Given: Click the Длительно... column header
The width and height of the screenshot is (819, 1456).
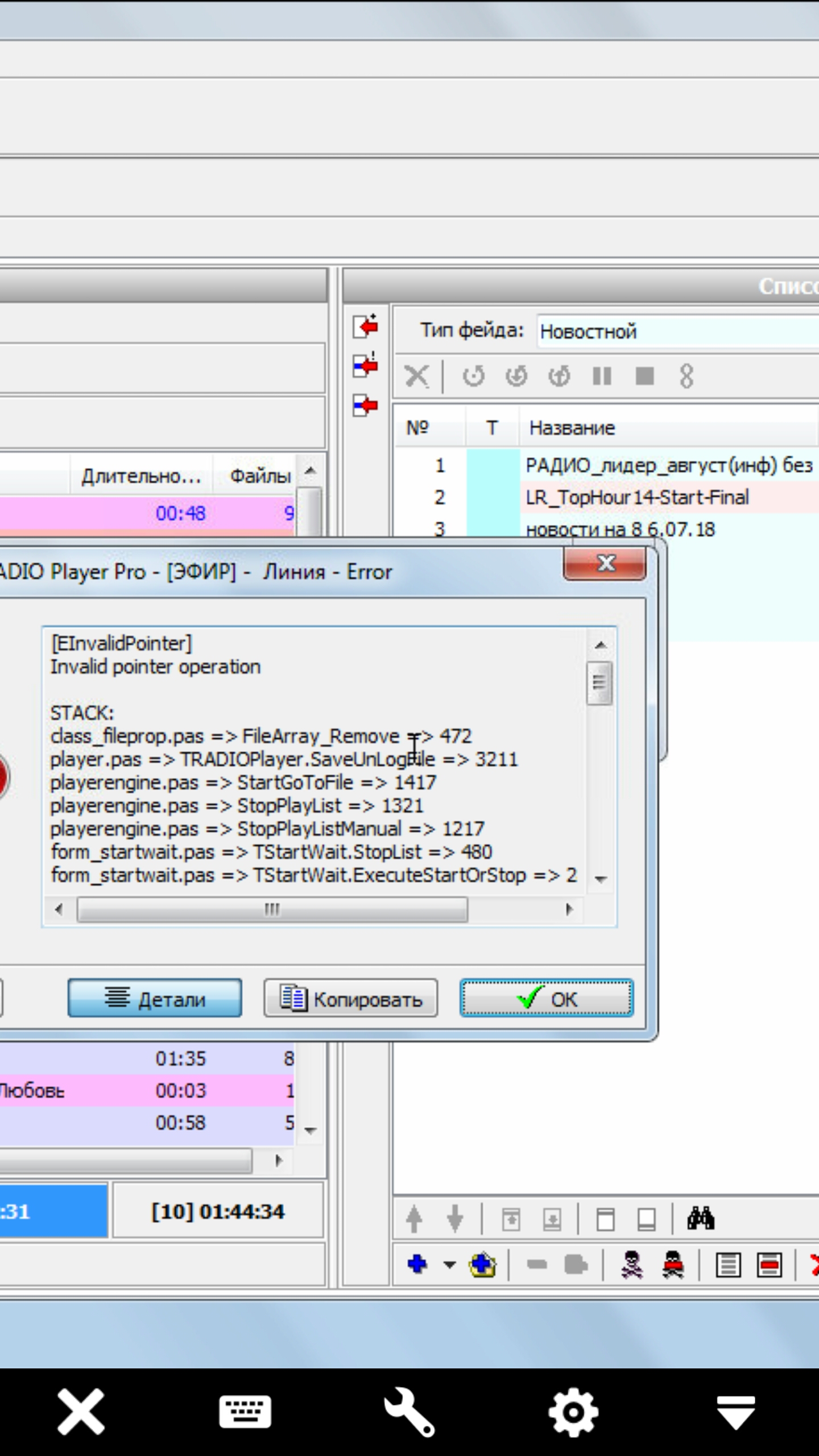Looking at the screenshot, I should [x=141, y=475].
